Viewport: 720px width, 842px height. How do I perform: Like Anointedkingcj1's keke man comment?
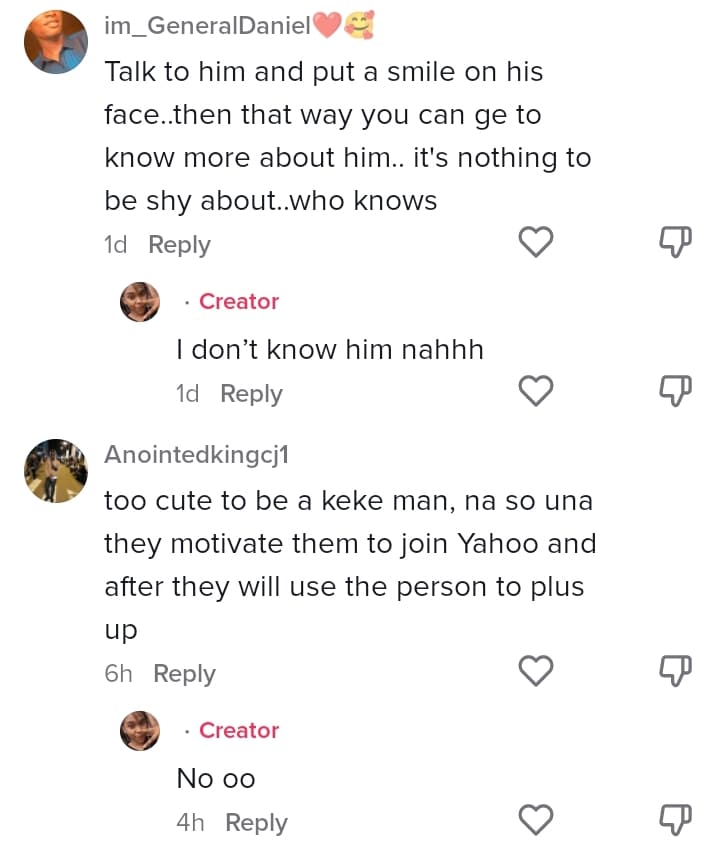click(537, 671)
